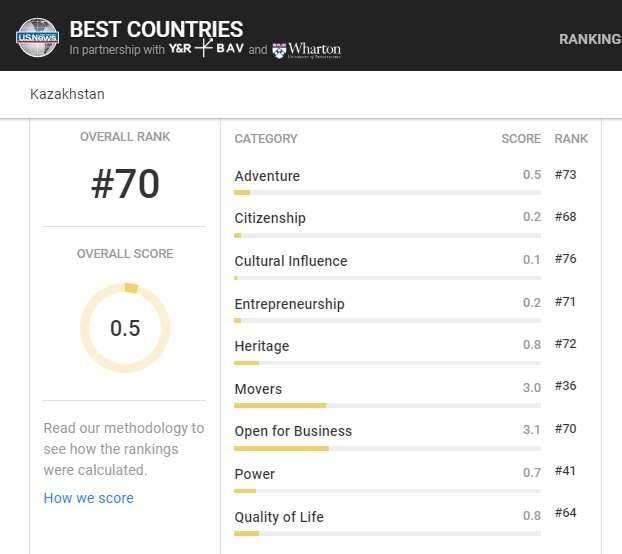This screenshot has width=622, height=554.
Task: Click the SCORE column header
Action: tap(521, 139)
